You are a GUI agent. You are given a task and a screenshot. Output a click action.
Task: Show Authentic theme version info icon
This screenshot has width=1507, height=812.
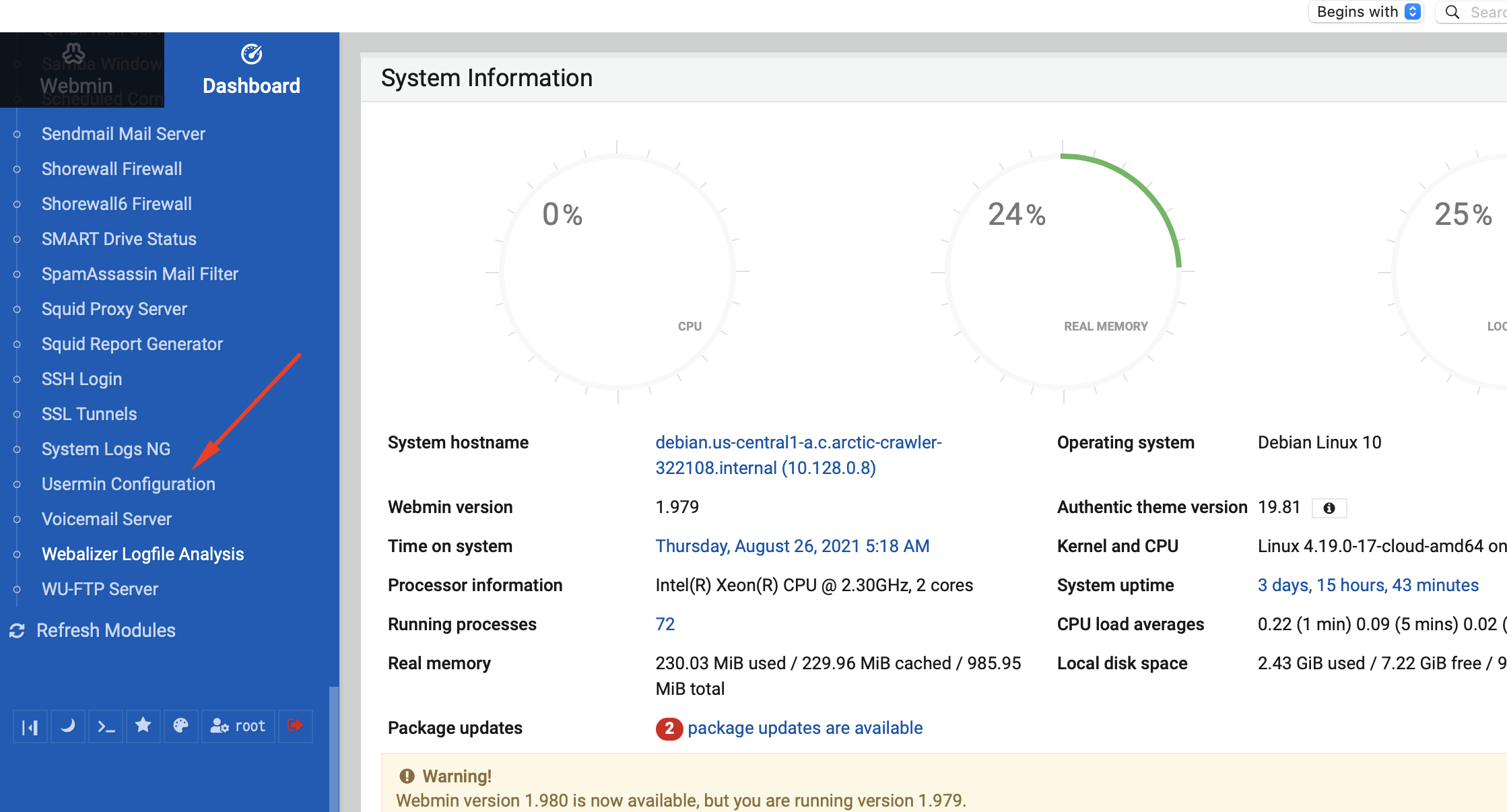pyautogui.click(x=1329, y=508)
